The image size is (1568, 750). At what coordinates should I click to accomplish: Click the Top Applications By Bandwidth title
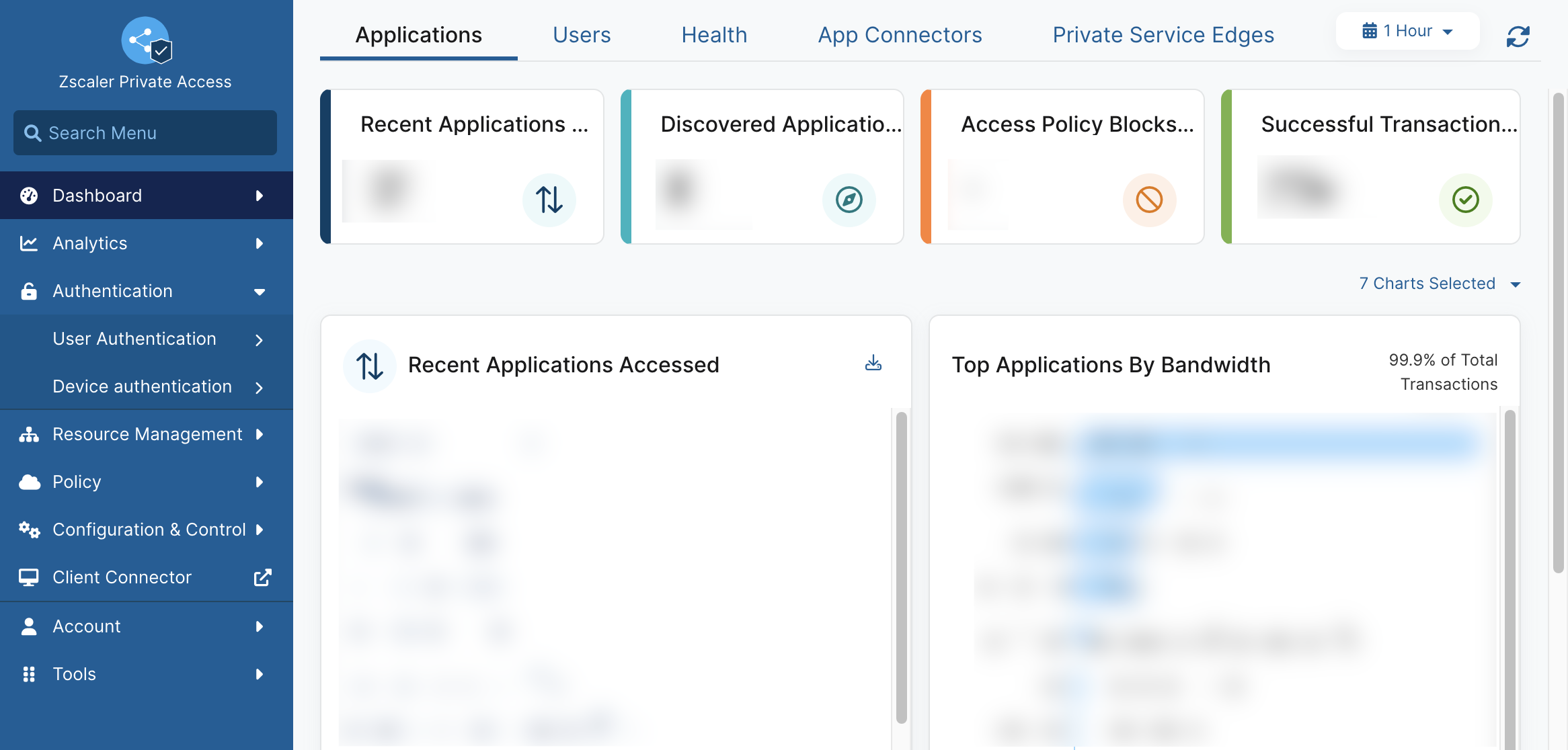(x=1111, y=365)
